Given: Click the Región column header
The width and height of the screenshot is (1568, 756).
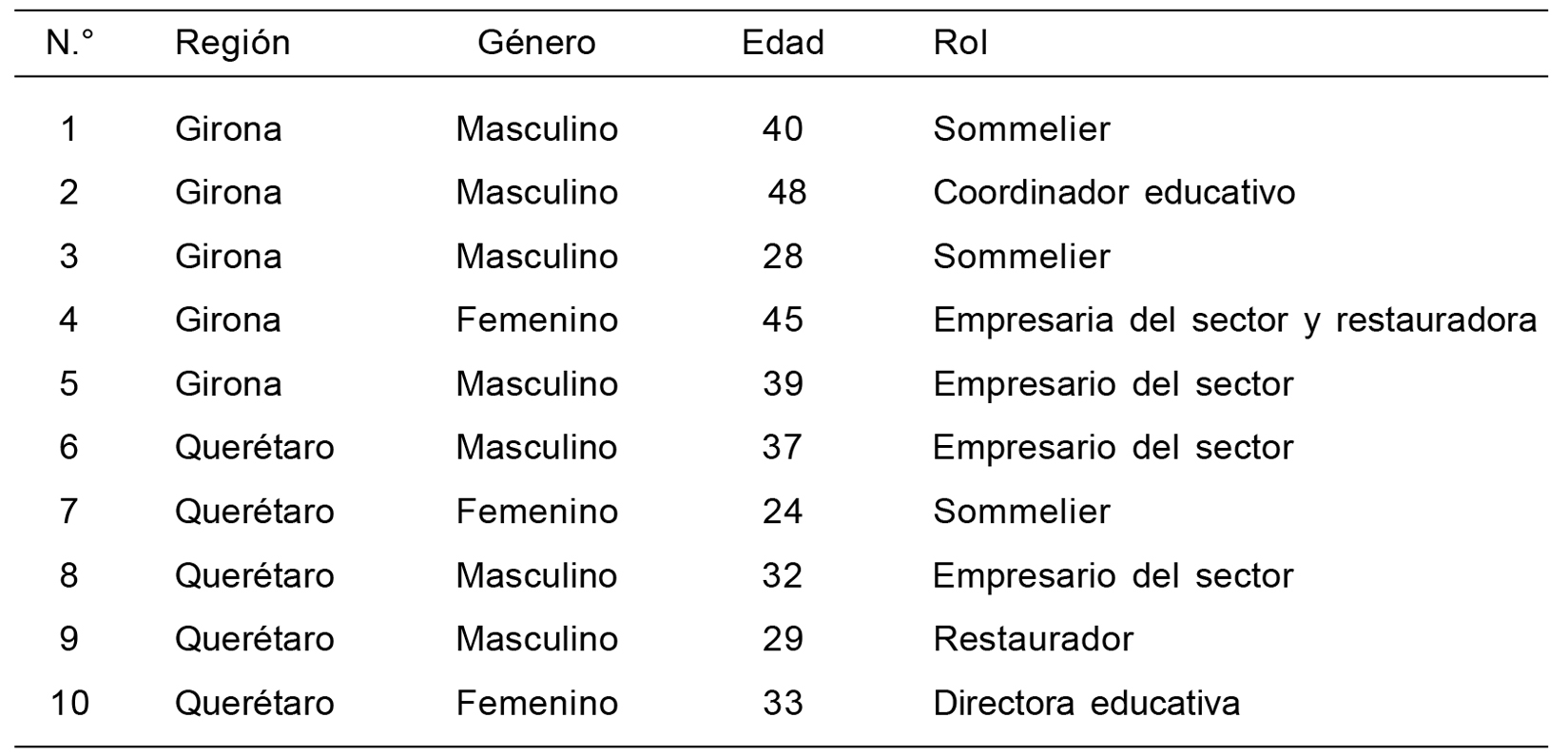Looking at the screenshot, I should point(232,44).
